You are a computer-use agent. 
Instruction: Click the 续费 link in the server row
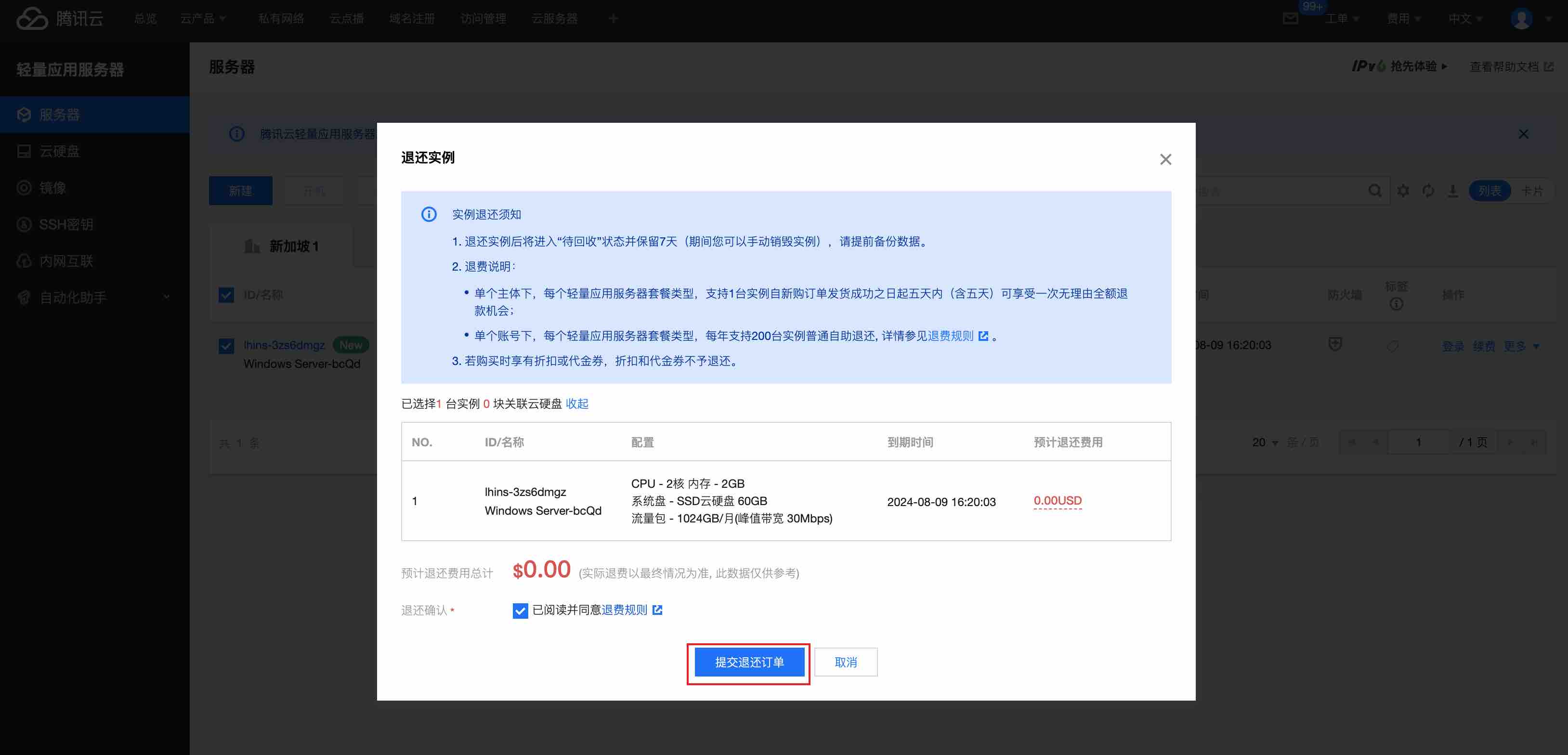click(x=1483, y=346)
